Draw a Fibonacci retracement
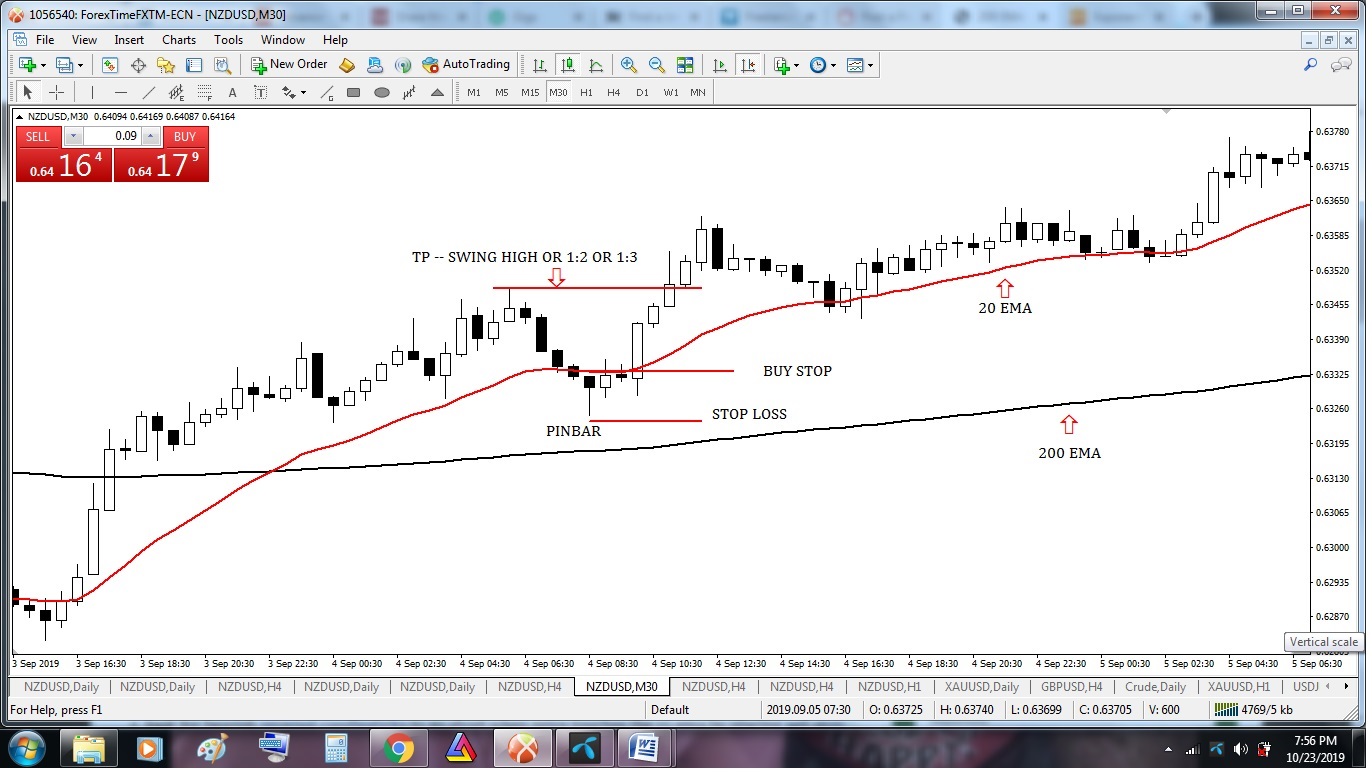 click(205, 92)
